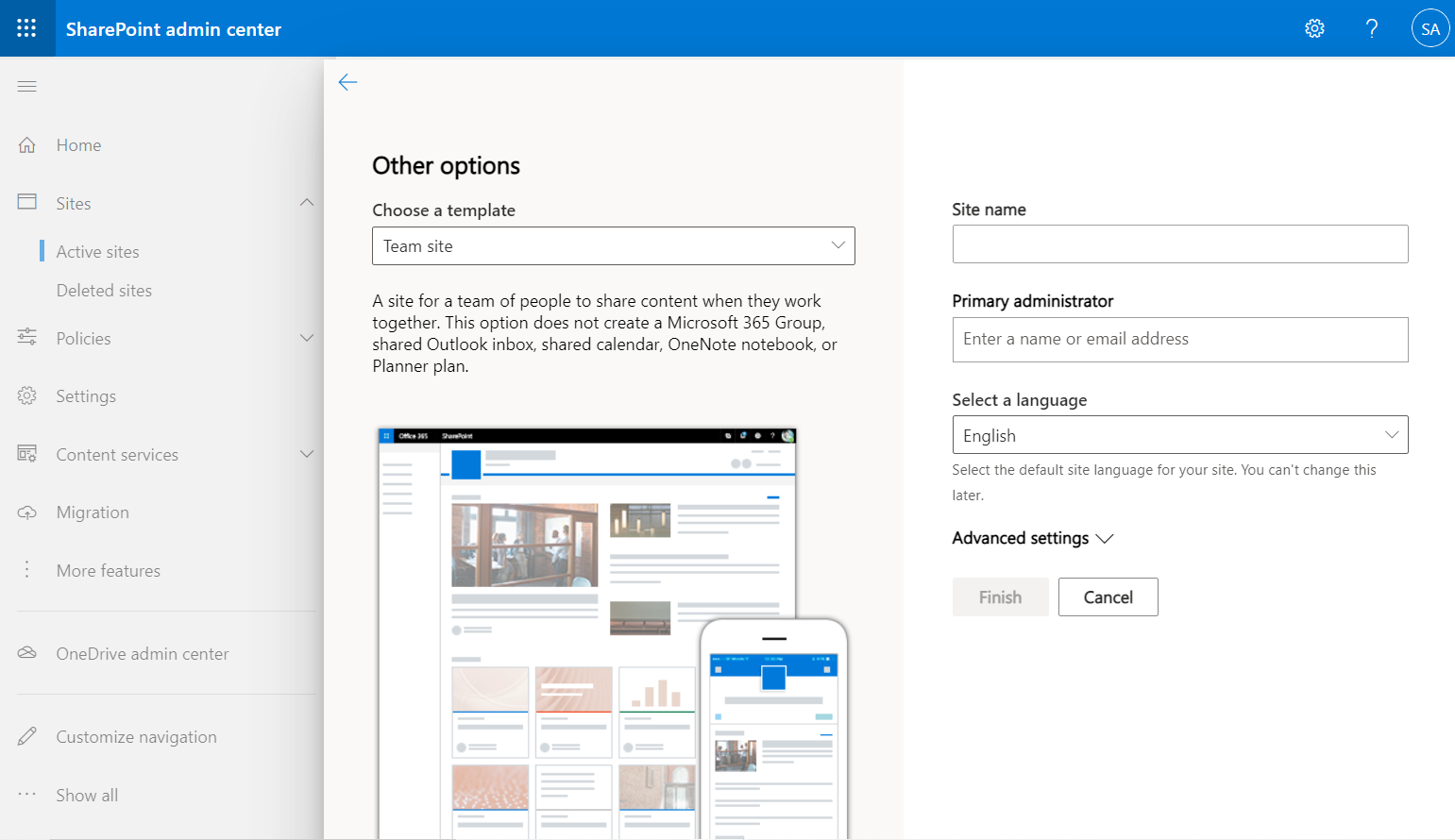The height and width of the screenshot is (840, 1455).
Task: Click the Choose a template label
Action: (444, 210)
